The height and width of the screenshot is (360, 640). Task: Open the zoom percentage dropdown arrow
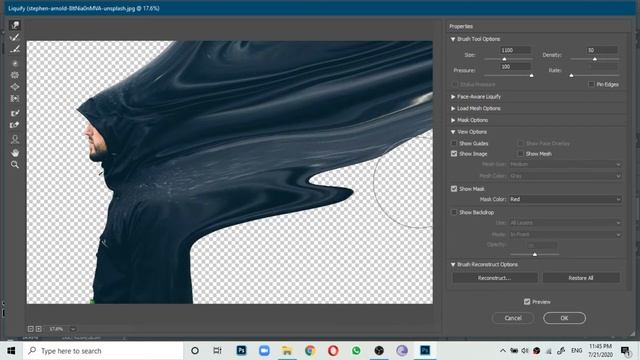point(73,329)
